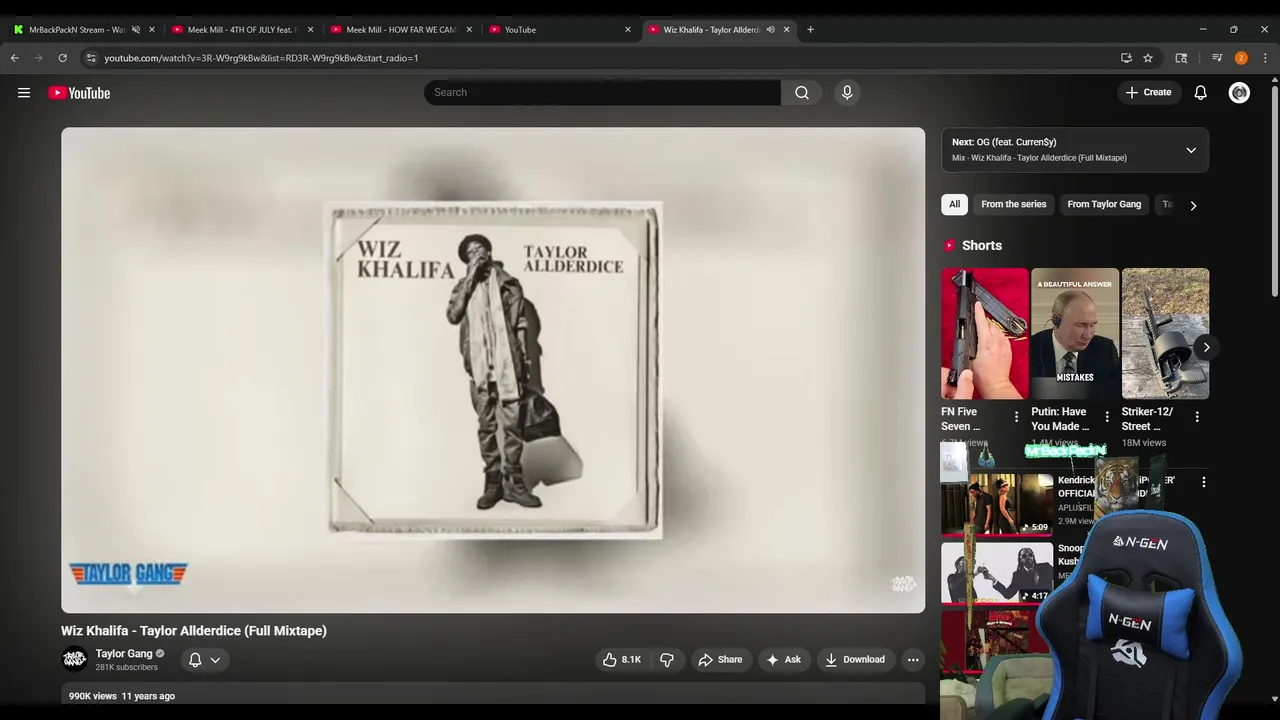The width and height of the screenshot is (1280, 720).
Task: Start voice search with microphone icon
Action: coord(847,92)
